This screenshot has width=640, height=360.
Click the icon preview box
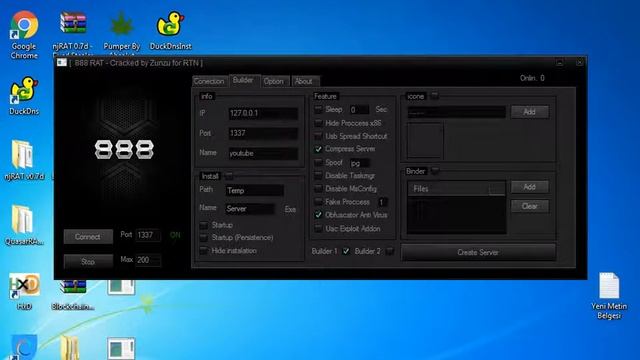point(425,140)
